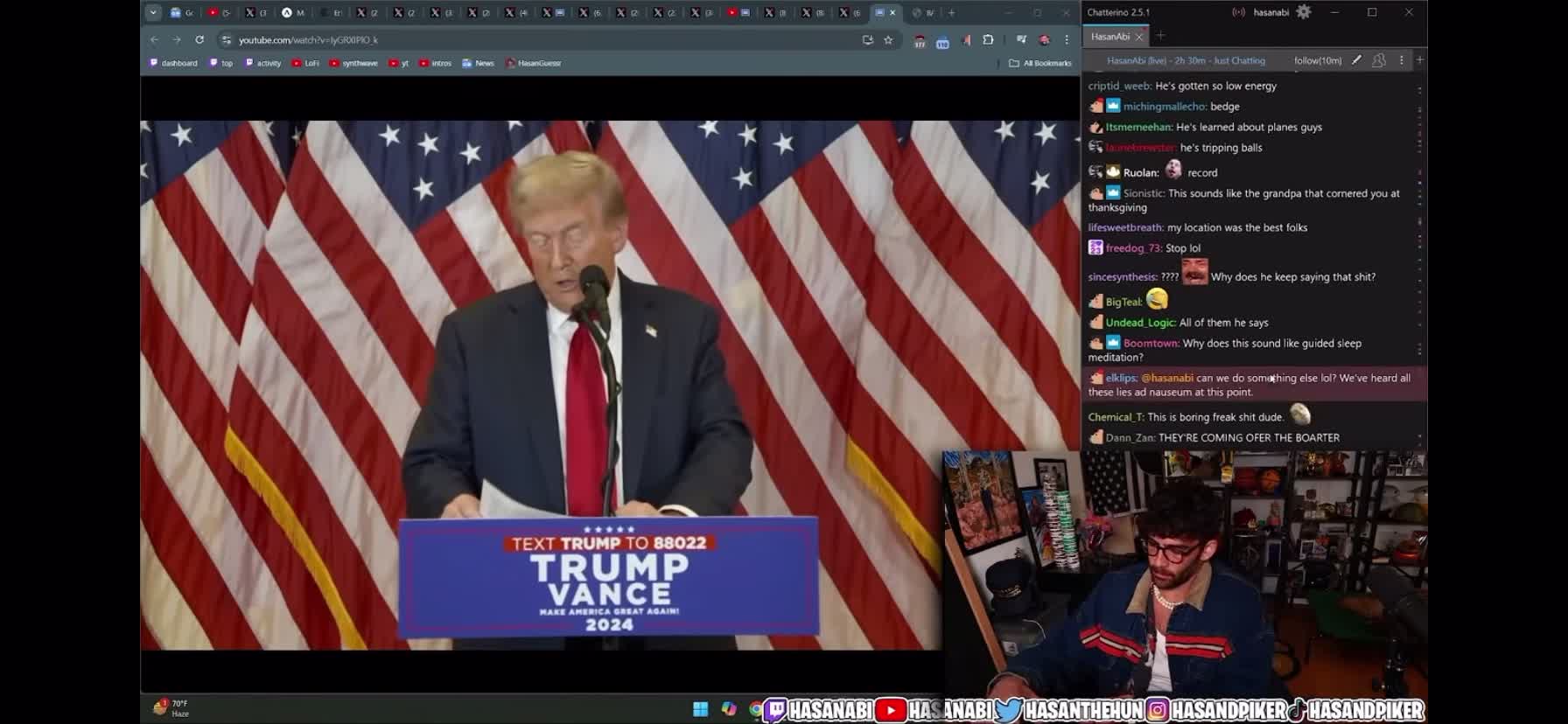Click username lifesweetbreath in chat
The height and width of the screenshot is (724, 1568).
tap(1126, 228)
